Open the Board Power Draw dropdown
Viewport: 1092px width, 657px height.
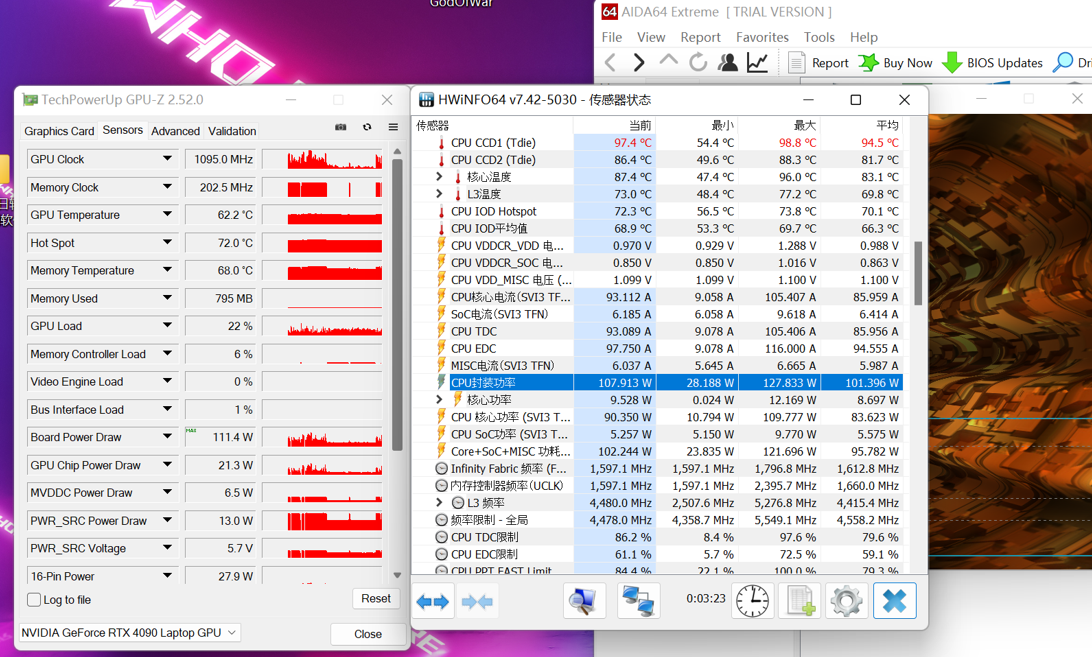click(x=167, y=437)
